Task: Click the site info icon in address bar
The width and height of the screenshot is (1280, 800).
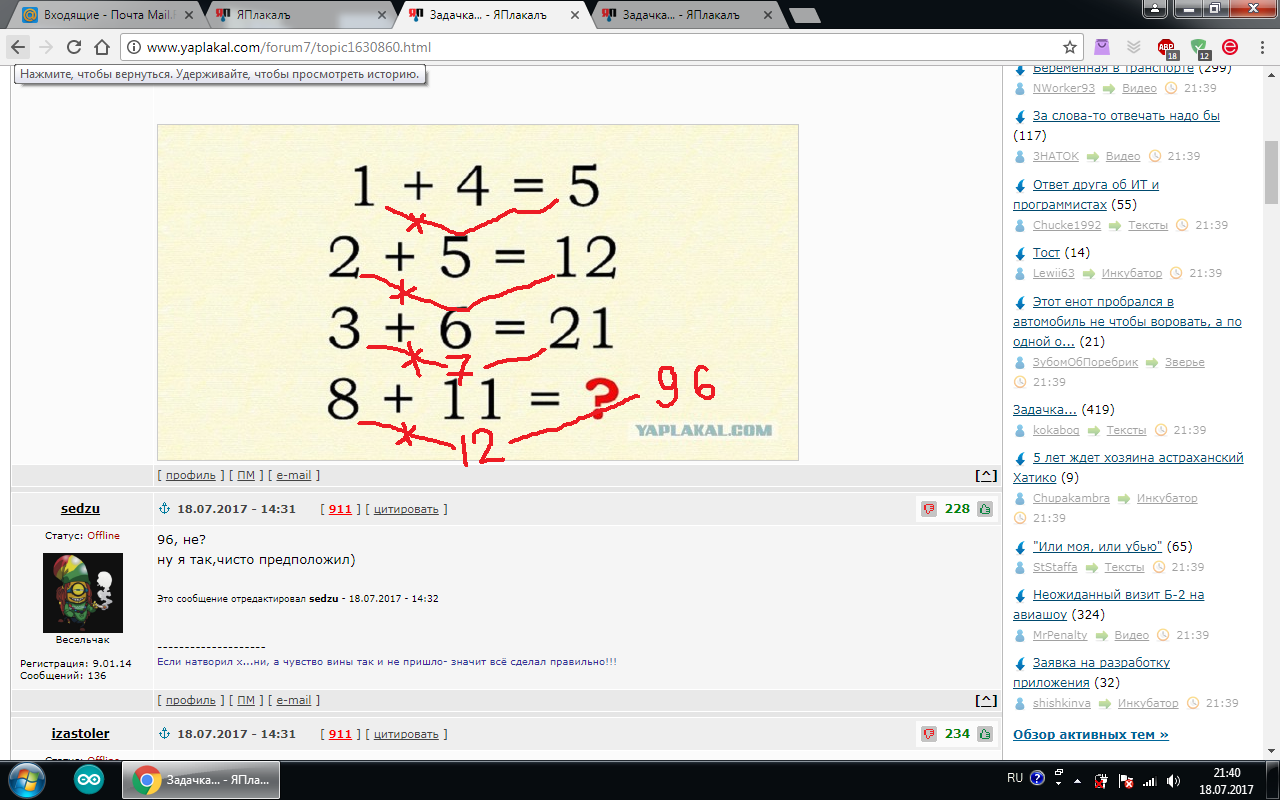Action: point(134,47)
